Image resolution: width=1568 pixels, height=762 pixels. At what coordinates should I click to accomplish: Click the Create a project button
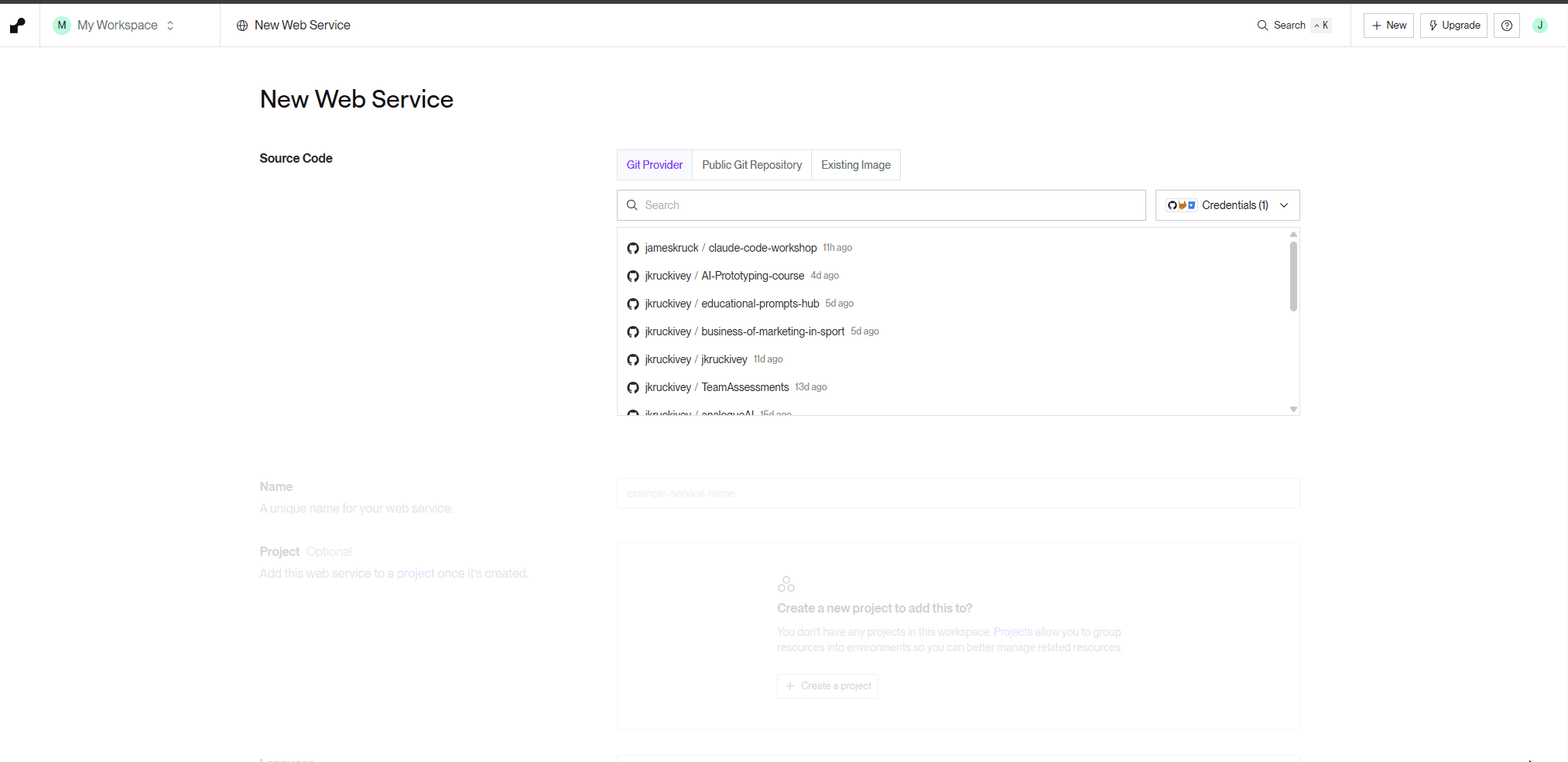click(x=827, y=686)
